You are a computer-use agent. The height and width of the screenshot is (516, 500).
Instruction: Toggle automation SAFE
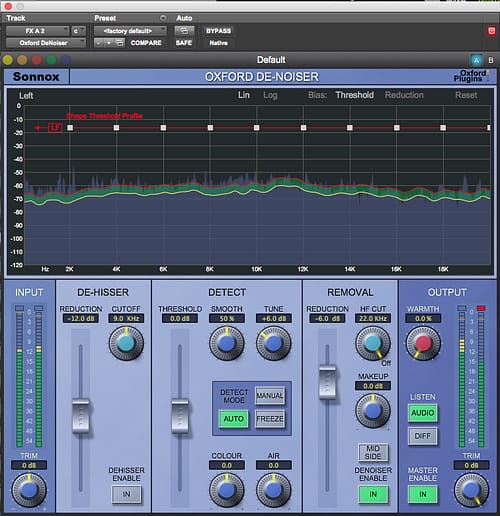point(184,43)
